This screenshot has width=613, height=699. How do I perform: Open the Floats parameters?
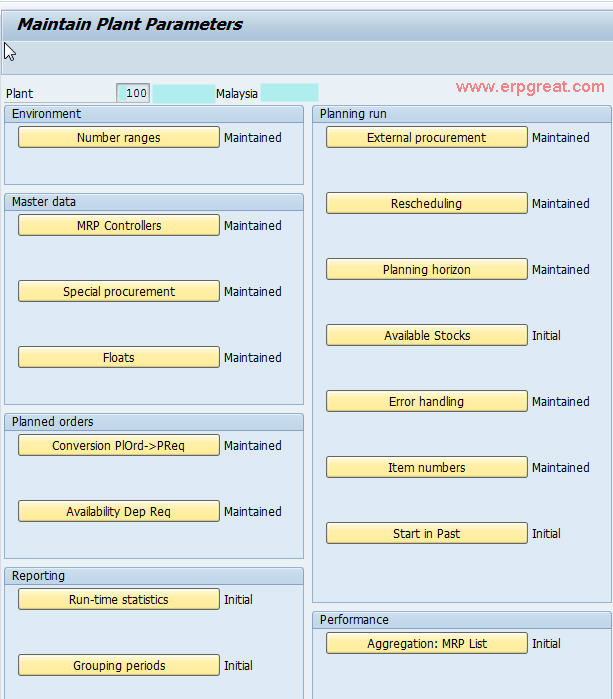[119, 357]
